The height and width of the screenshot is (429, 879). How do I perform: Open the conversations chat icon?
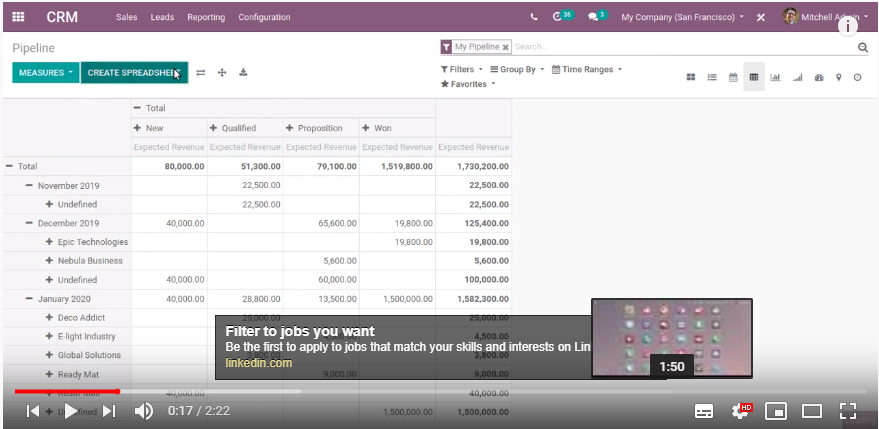click(595, 17)
